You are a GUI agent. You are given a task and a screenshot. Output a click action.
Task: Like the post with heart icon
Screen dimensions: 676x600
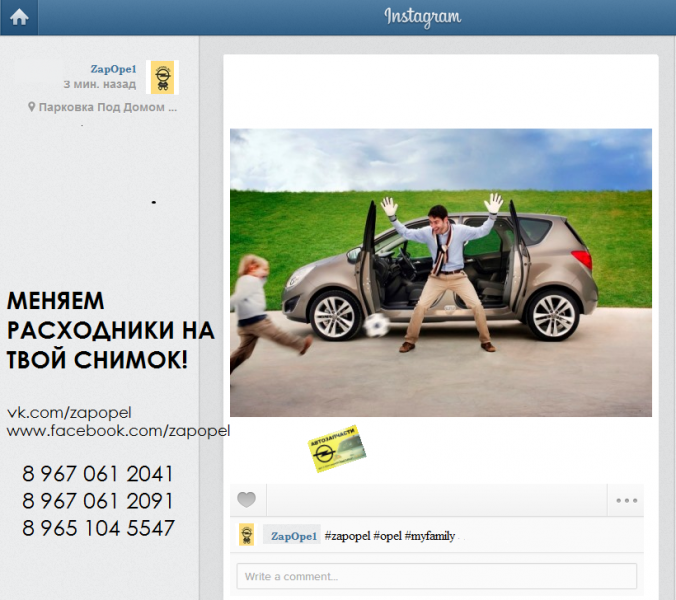point(246,500)
